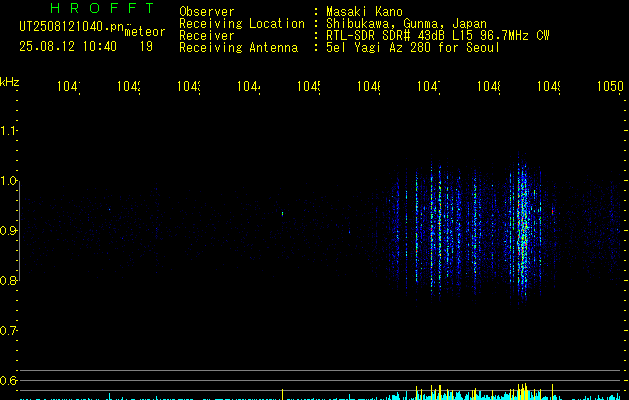The width and height of the screenshot is (629, 400).
Task: Click the 0.7 frequency axis label
Action: 8,331
